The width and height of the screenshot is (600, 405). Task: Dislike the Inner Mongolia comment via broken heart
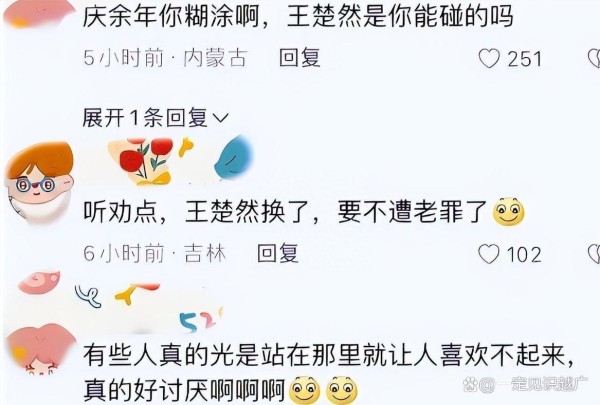pos(594,59)
